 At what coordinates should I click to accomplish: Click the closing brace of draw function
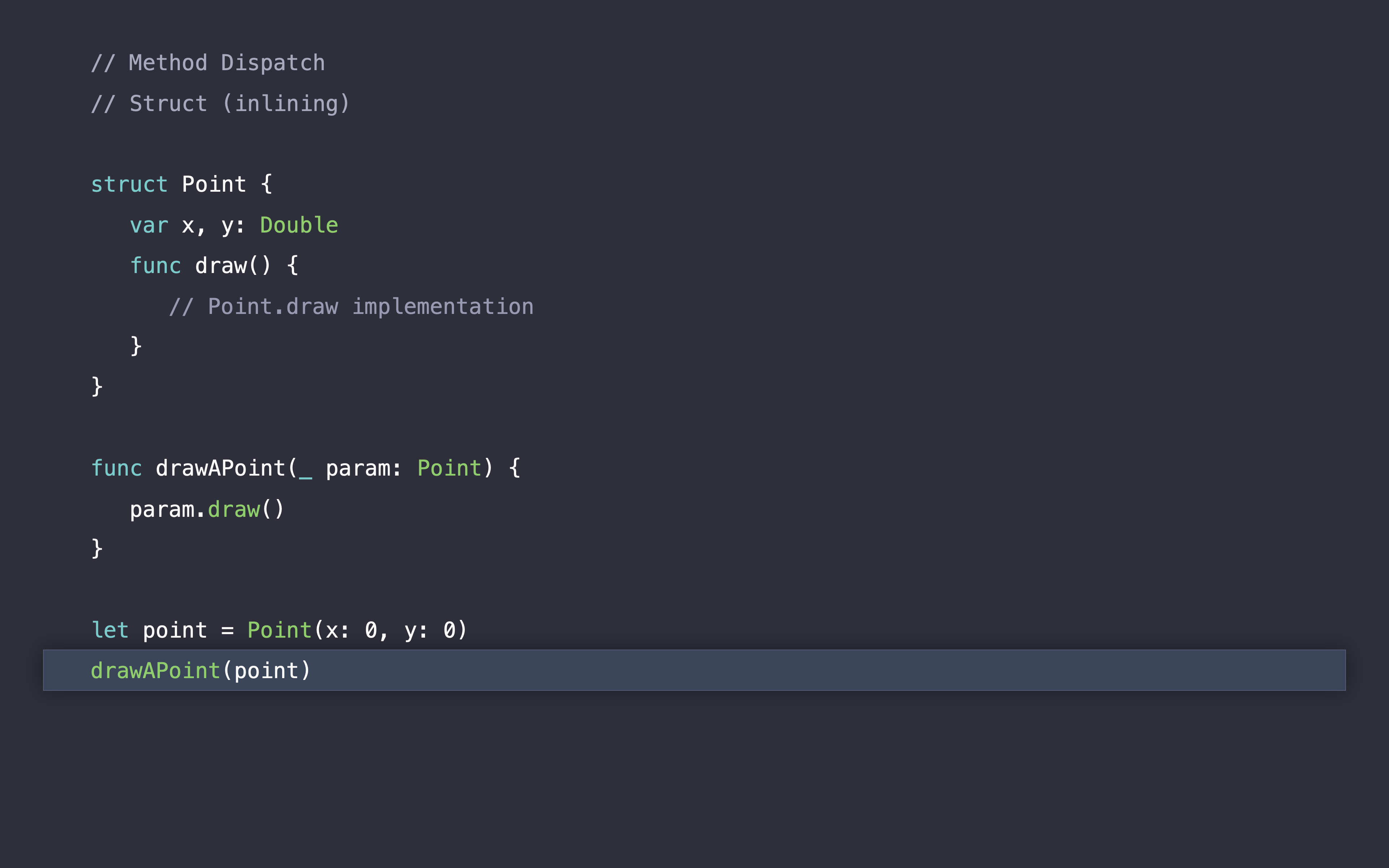click(x=136, y=346)
